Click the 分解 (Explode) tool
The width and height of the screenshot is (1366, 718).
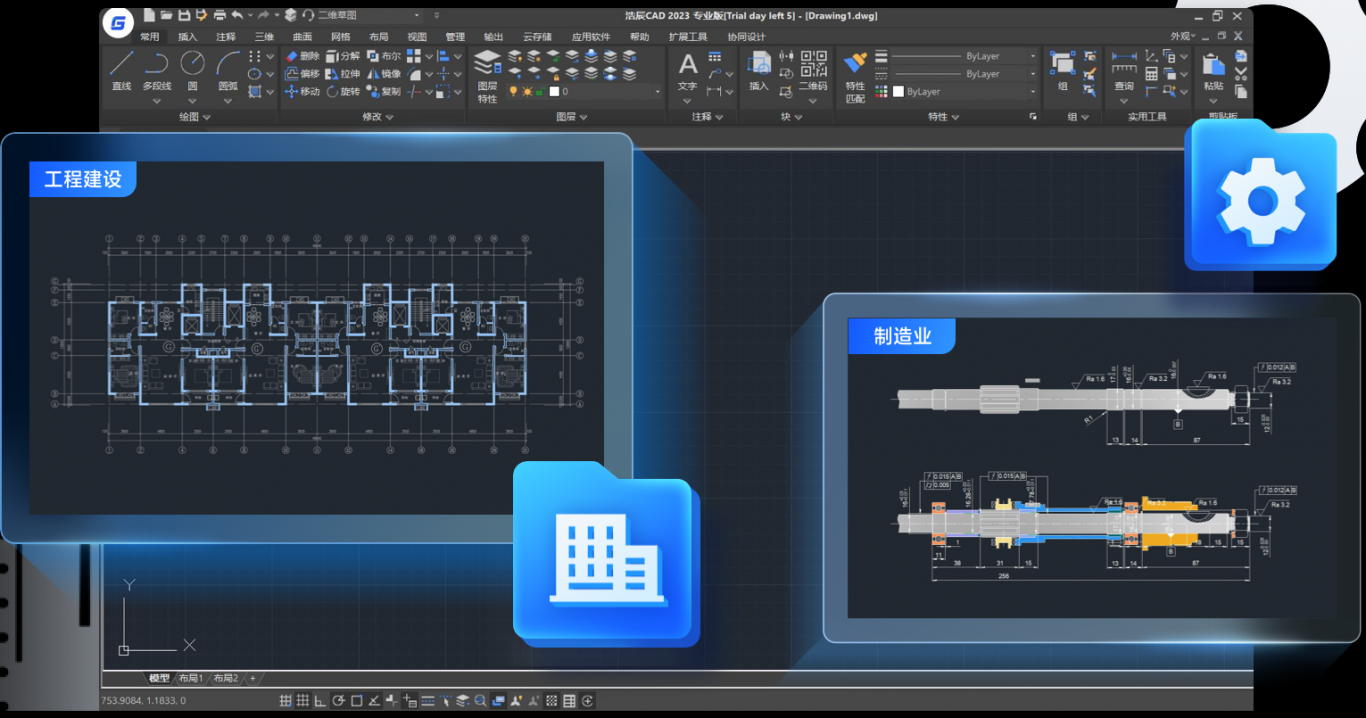click(342, 56)
